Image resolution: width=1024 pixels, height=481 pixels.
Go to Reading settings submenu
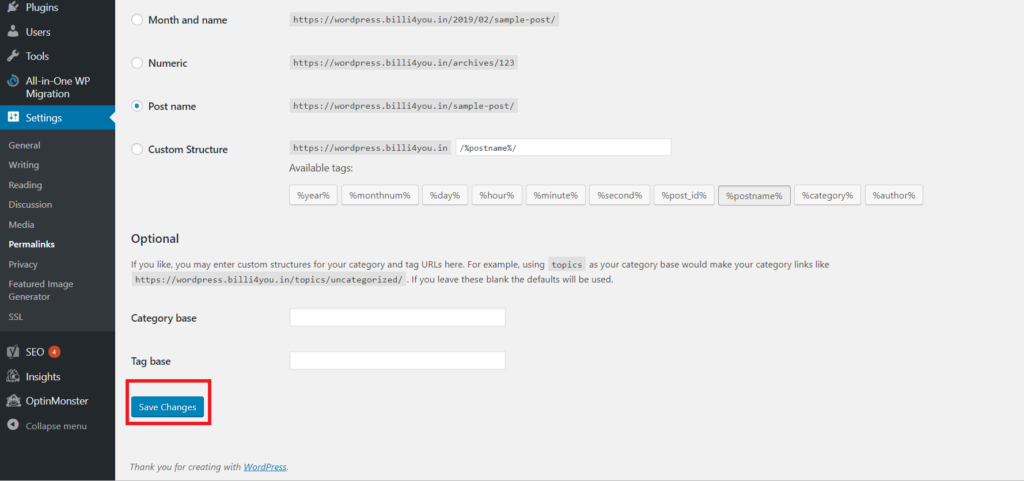(x=25, y=185)
